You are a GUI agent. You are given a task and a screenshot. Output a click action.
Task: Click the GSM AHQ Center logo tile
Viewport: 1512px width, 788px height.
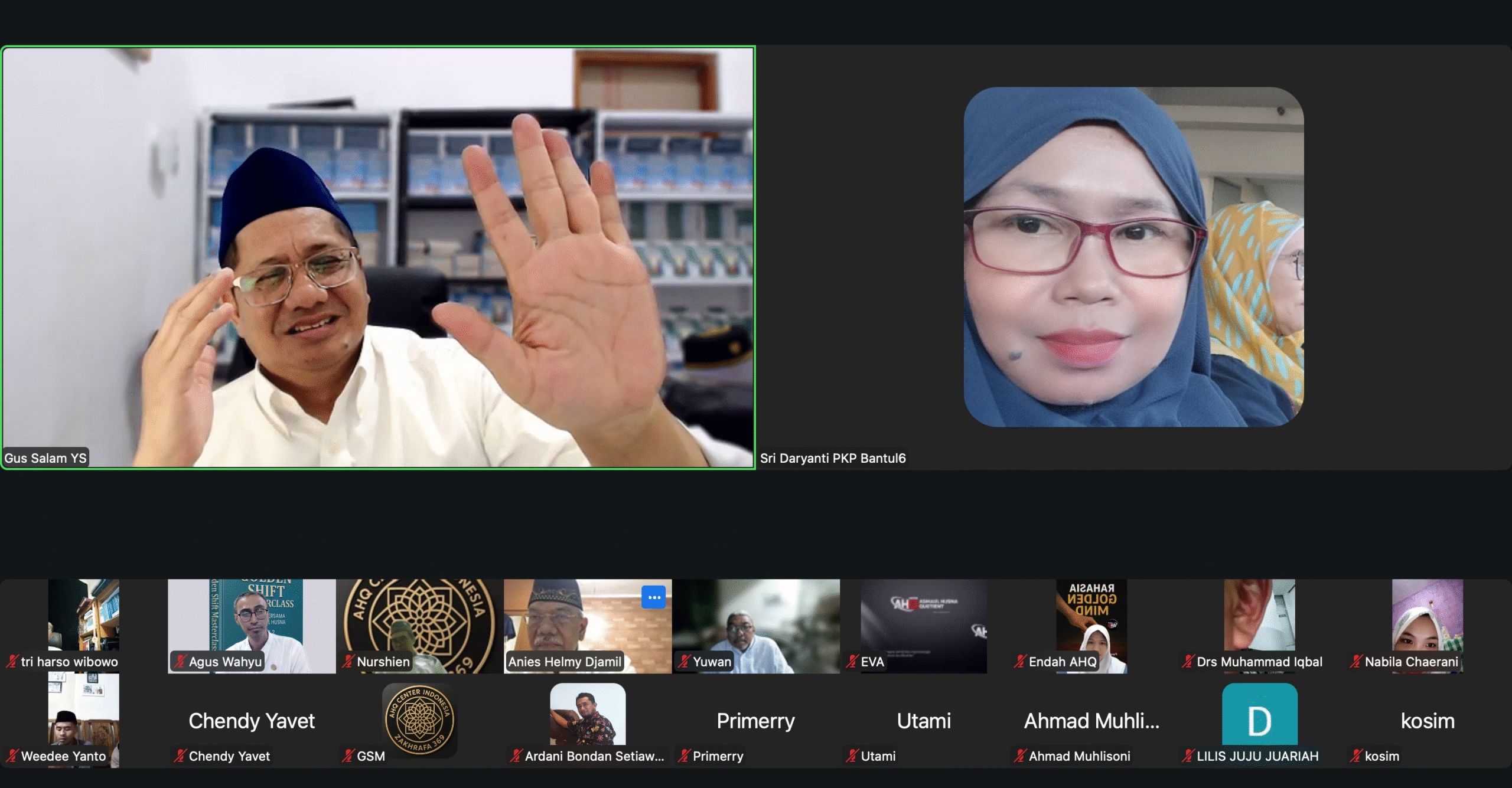click(419, 720)
